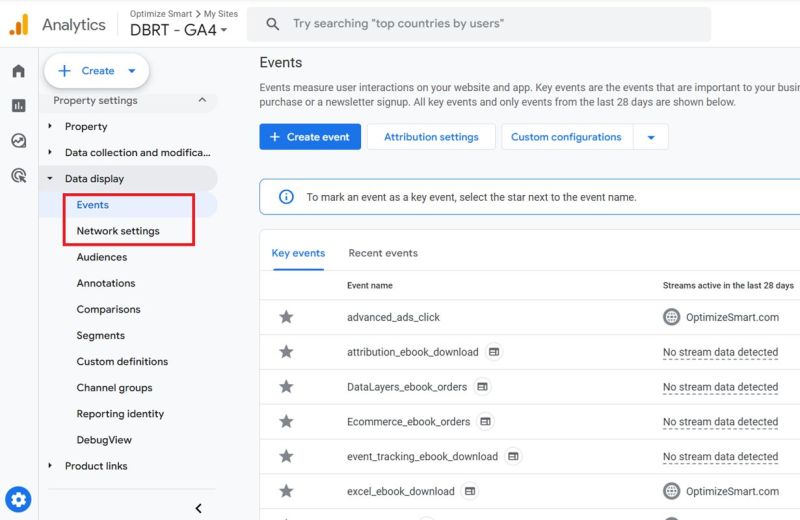
Task: Collapse the admin side navigation chevron
Action: pyautogui.click(x=198, y=508)
